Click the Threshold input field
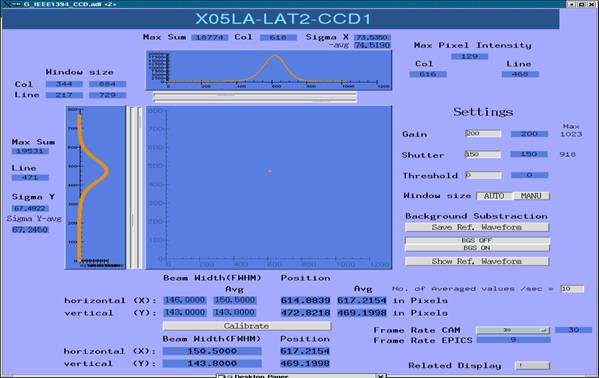Screen dimensions: 599x378 483,175
